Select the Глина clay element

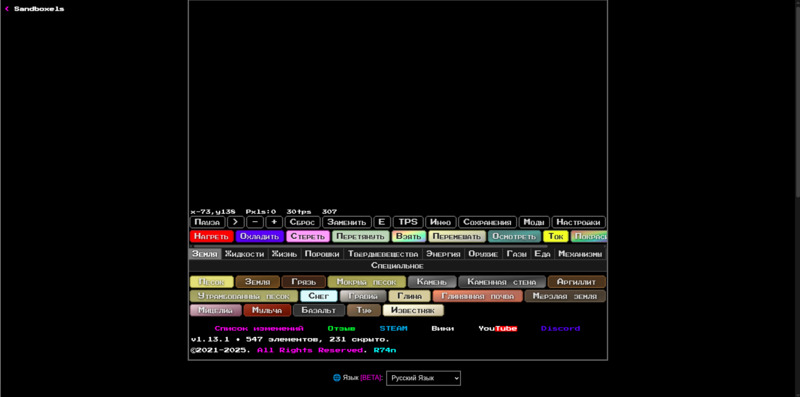[410, 296]
